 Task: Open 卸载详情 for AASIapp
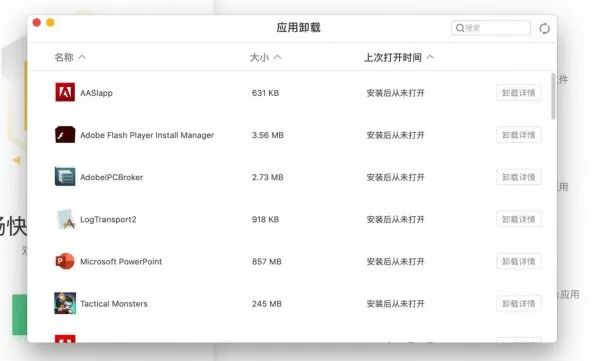518,93
